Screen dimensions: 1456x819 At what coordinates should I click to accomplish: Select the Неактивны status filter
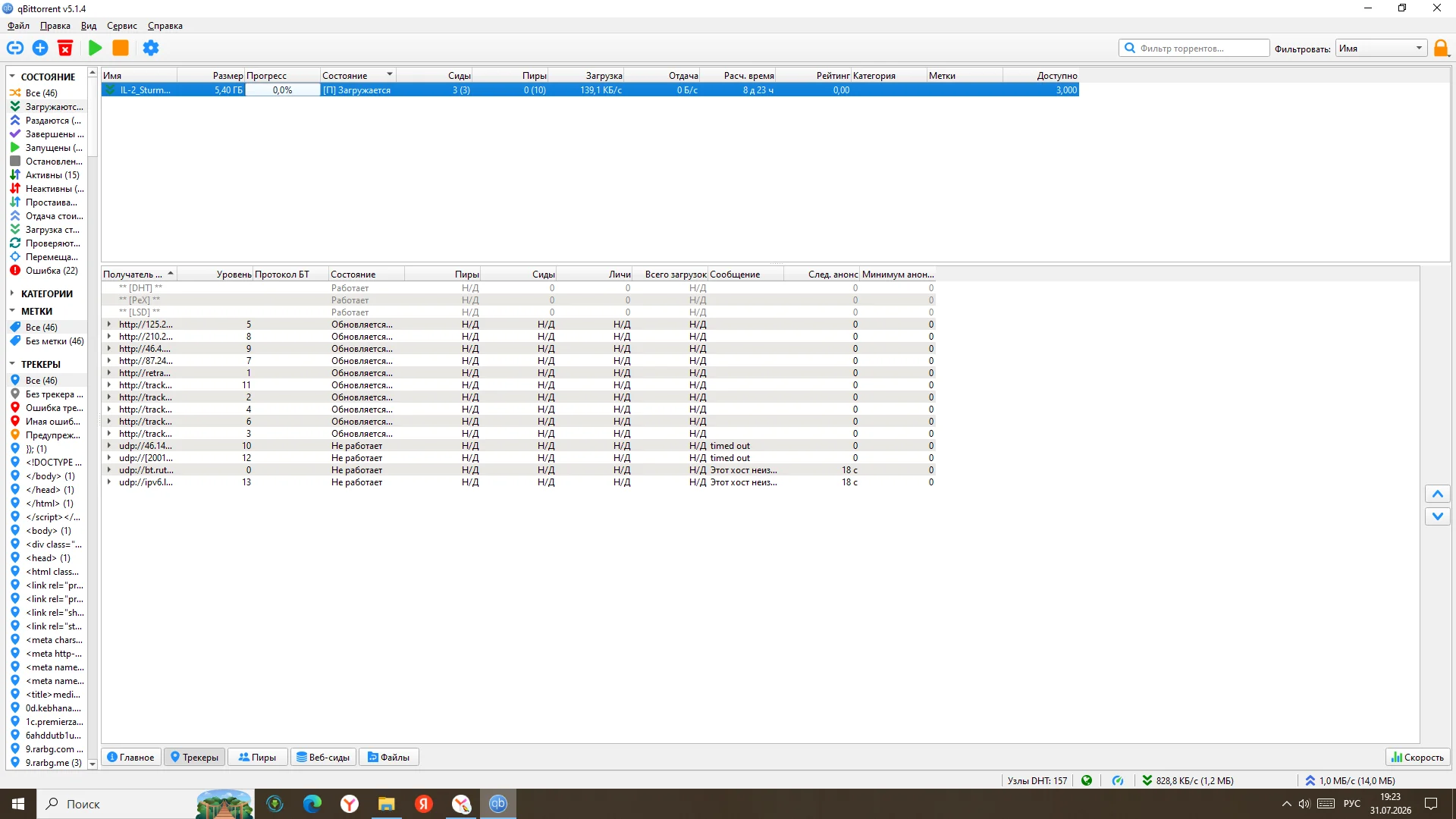[x=47, y=189]
